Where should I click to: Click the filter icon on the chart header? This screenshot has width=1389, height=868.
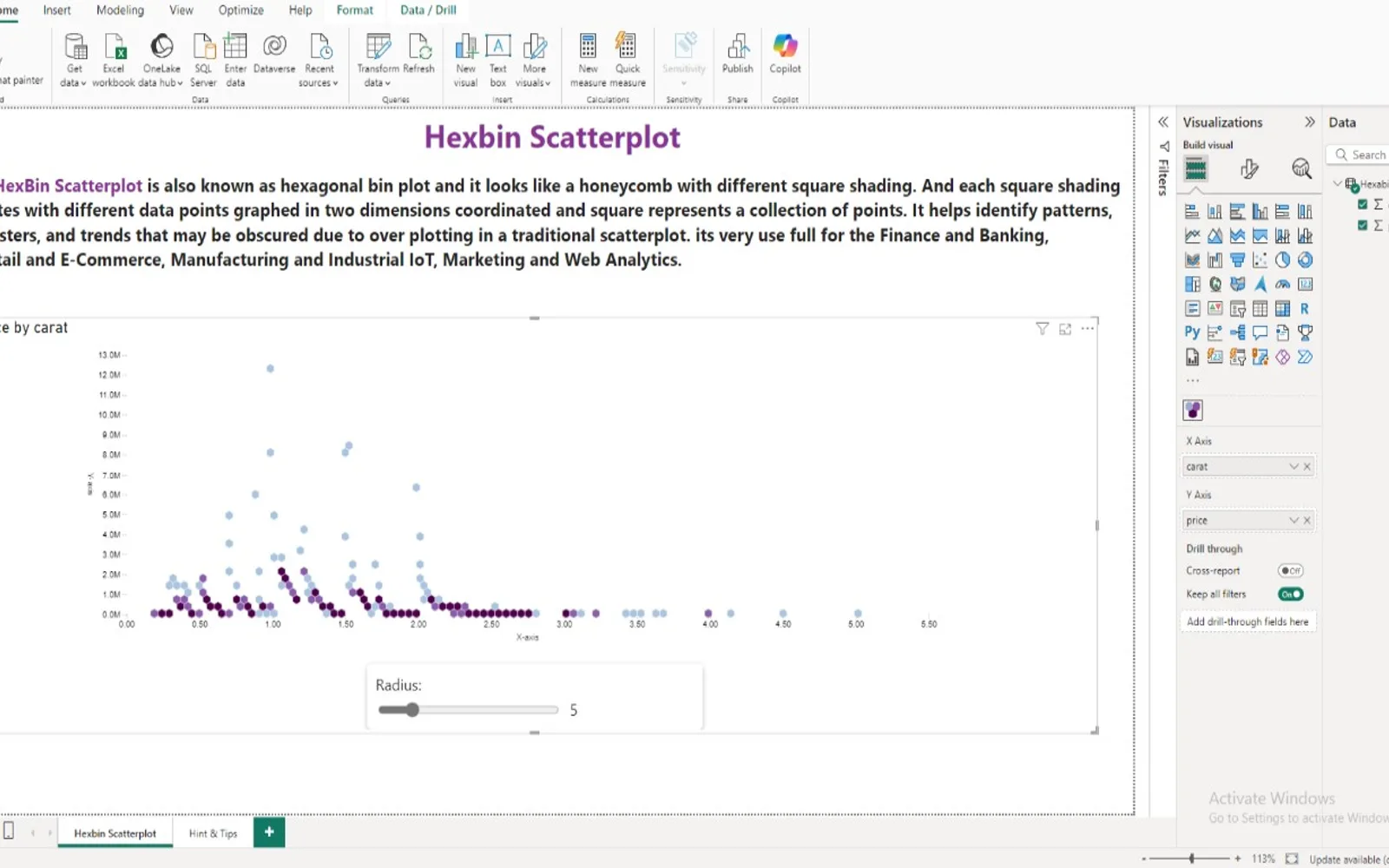[x=1042, y=328]
